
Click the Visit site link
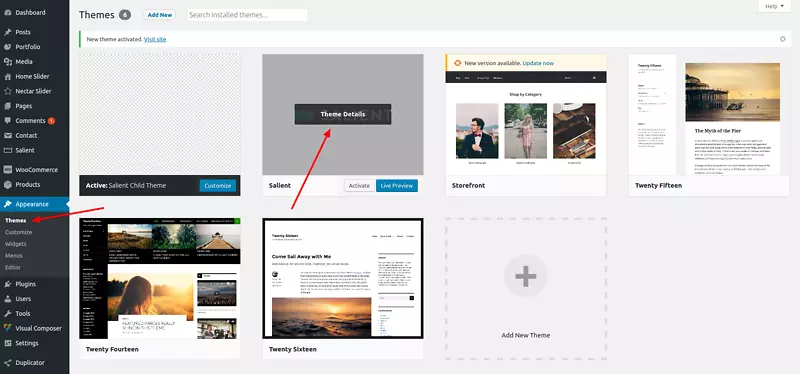[155, 39]
